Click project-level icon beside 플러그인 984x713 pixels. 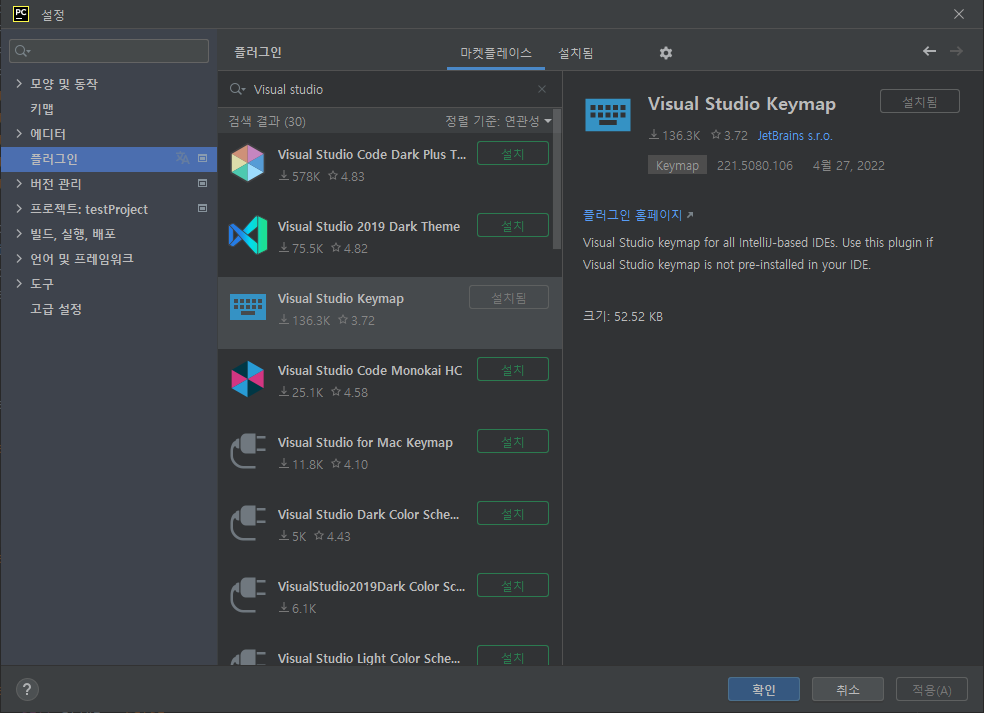pos(202,158)
